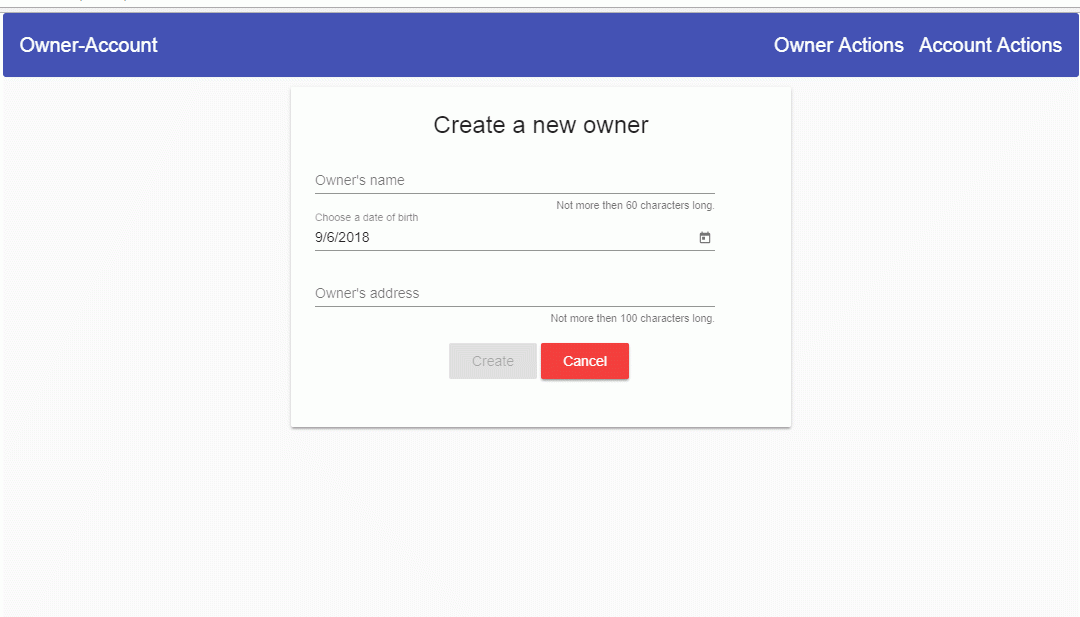Screen dimensions: 1080x617
Task: Open the date of birth calendar picker
Action: pyautogui.click(x=705, y=238)
